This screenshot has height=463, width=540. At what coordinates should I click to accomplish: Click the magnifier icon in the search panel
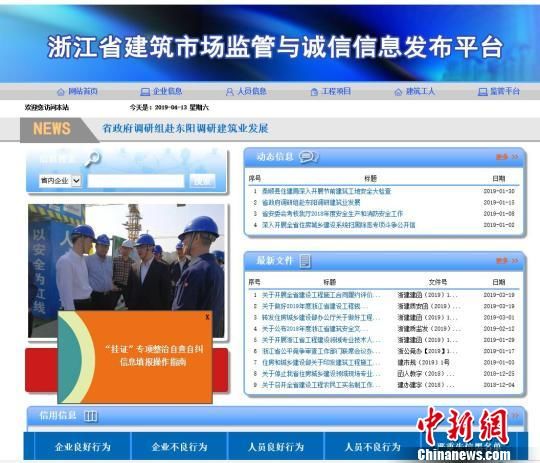[x=92, y=159]
